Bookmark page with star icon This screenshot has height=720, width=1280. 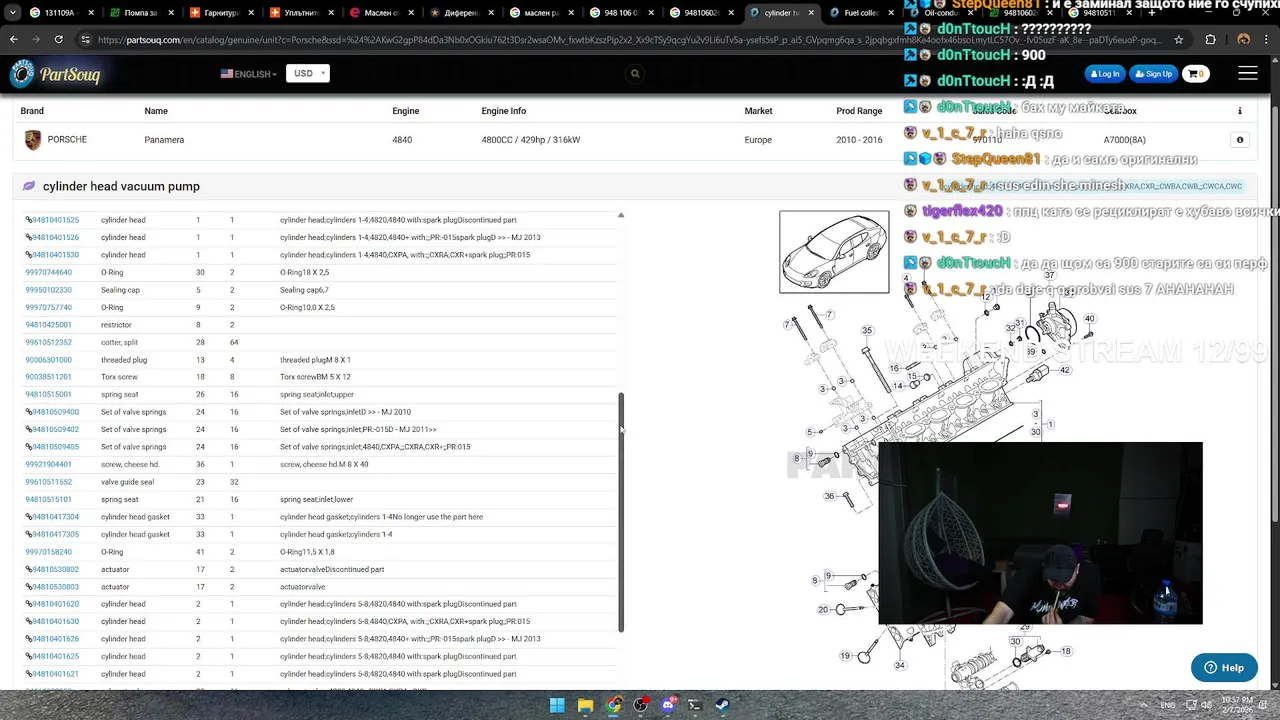[1179, 40]
